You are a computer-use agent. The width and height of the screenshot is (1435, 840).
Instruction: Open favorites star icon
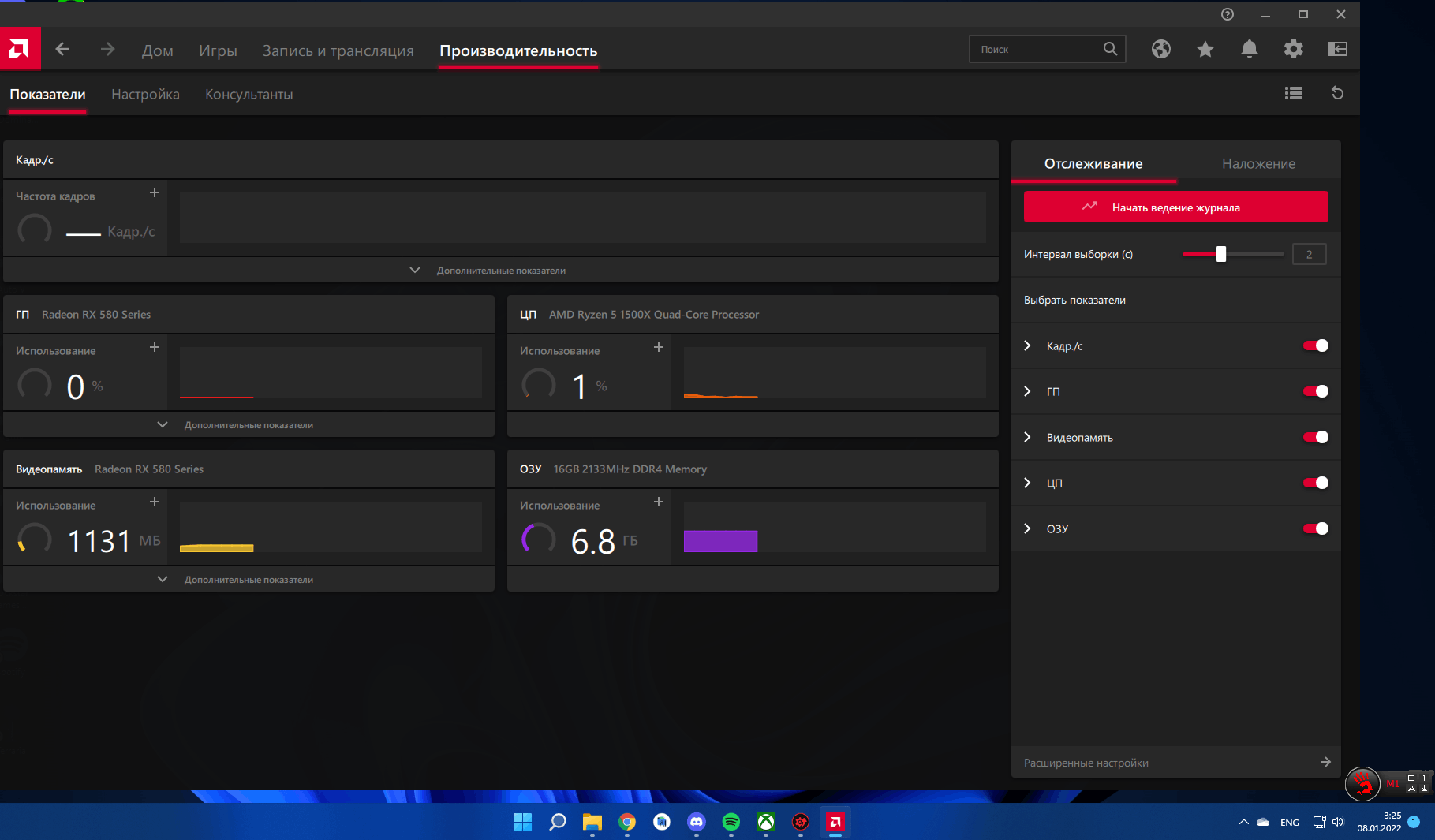(1205, 49)
